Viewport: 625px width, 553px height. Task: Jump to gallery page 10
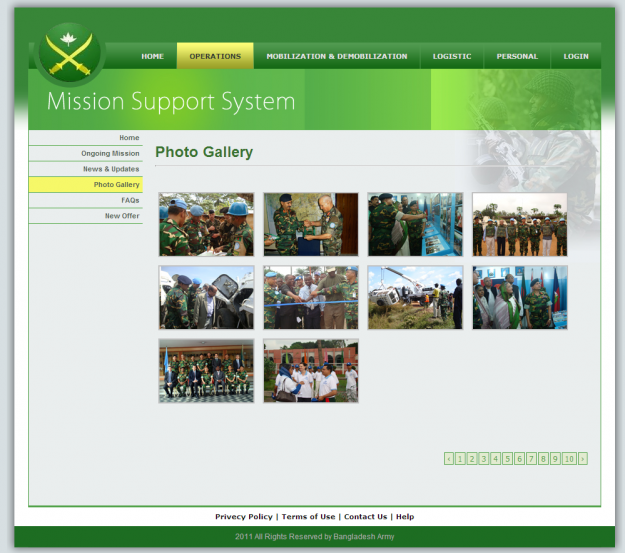point(569,459)
